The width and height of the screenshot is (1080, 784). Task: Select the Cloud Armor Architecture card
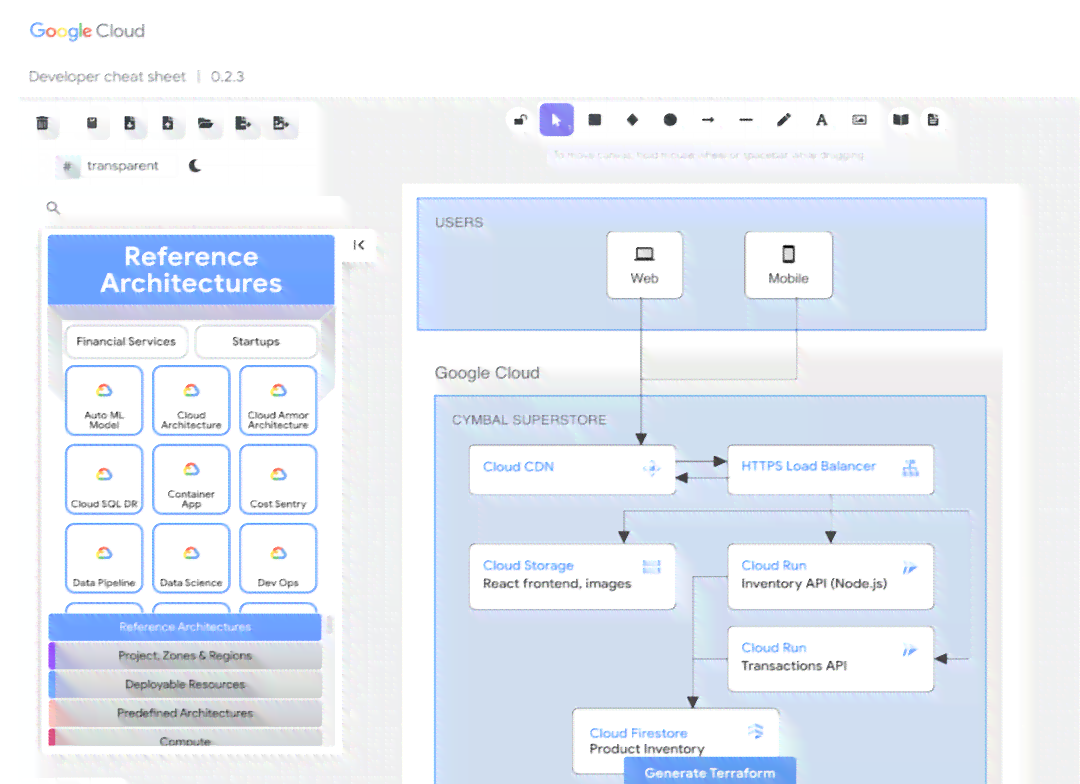(278, 400)
